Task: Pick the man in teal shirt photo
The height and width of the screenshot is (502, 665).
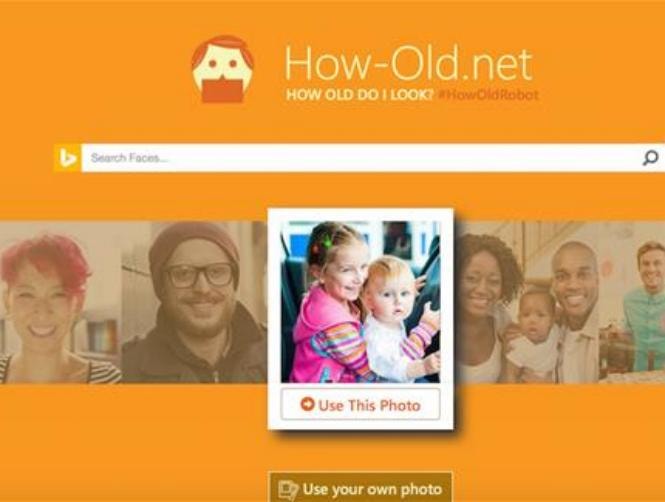Action: (645, 303)
